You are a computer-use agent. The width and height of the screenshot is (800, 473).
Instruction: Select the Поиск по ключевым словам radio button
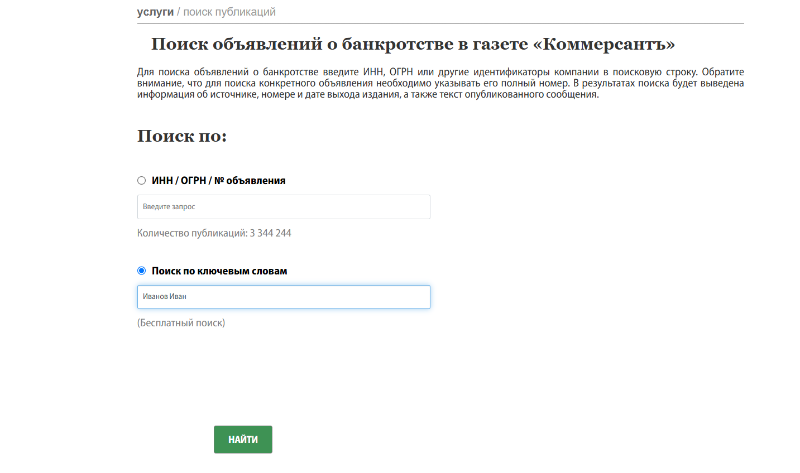(141, 271)
